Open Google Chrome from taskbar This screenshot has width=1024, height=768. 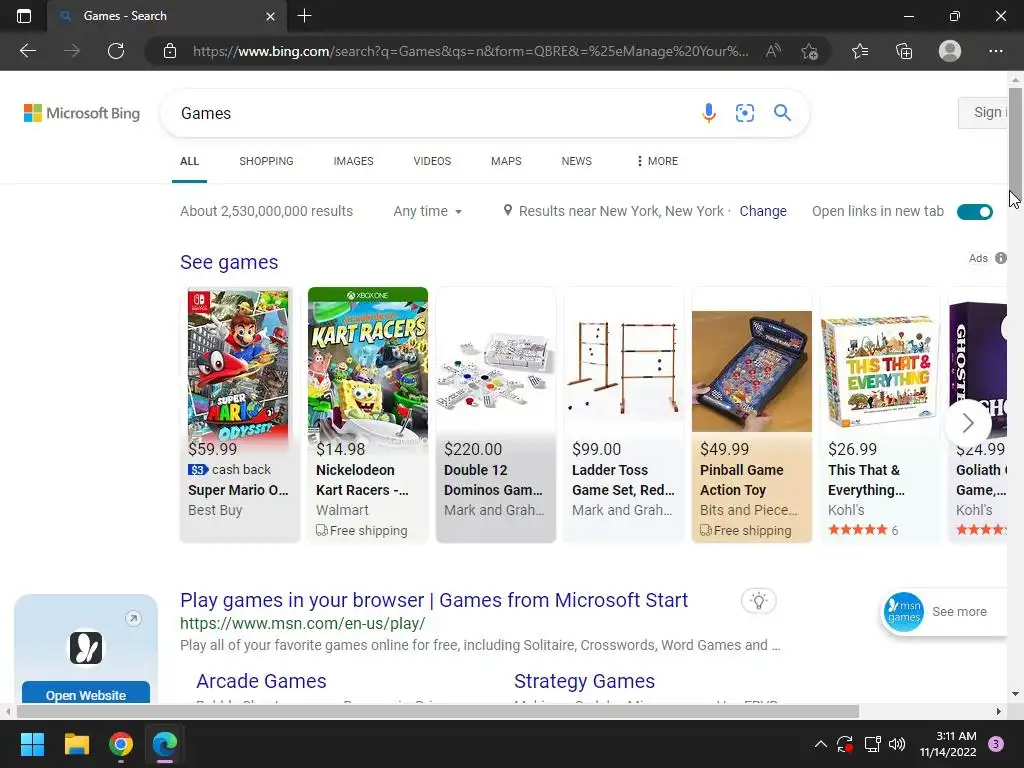[x=121, y=744]
